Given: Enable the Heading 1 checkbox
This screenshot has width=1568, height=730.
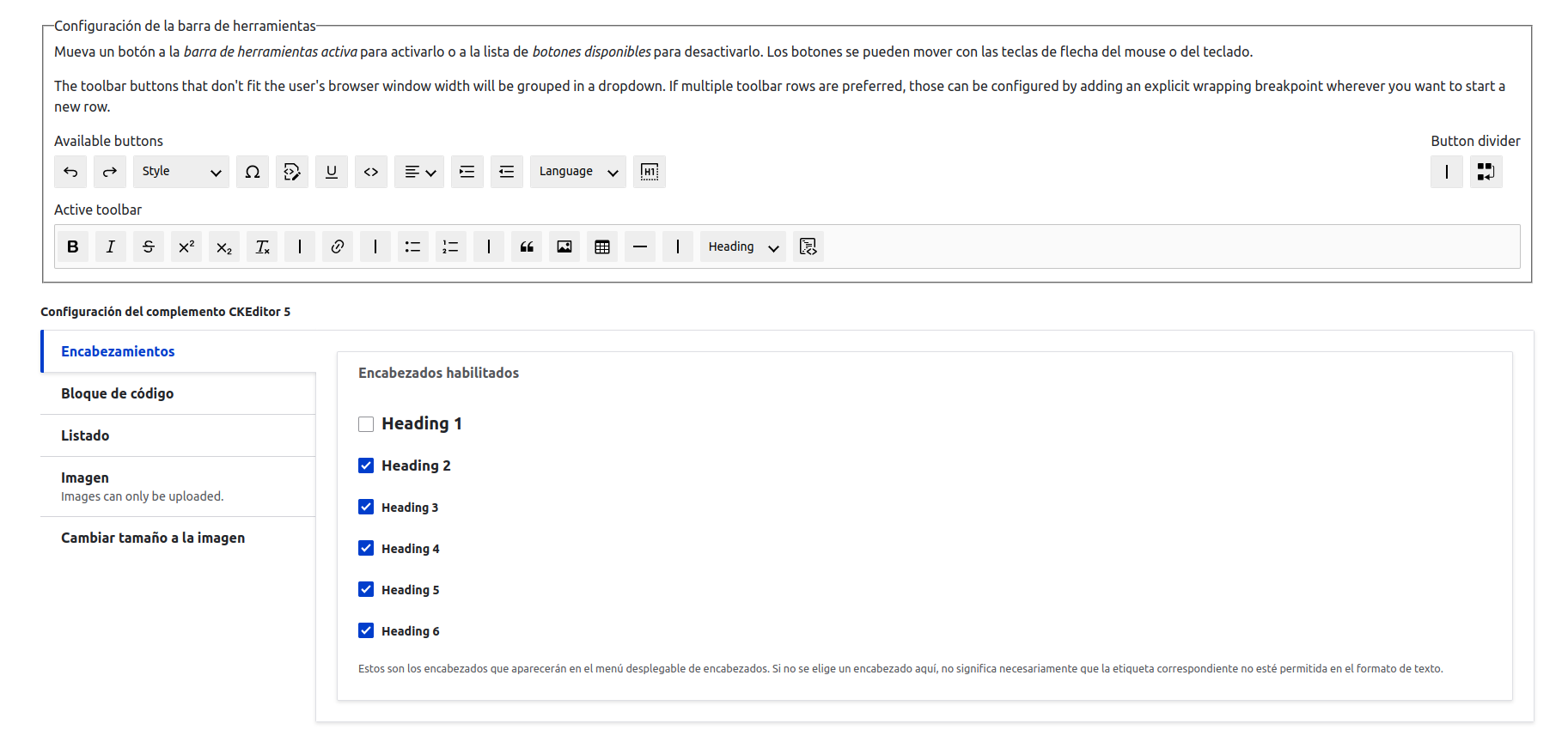Looking at the screenshot, I should click(x=366, y=424).
